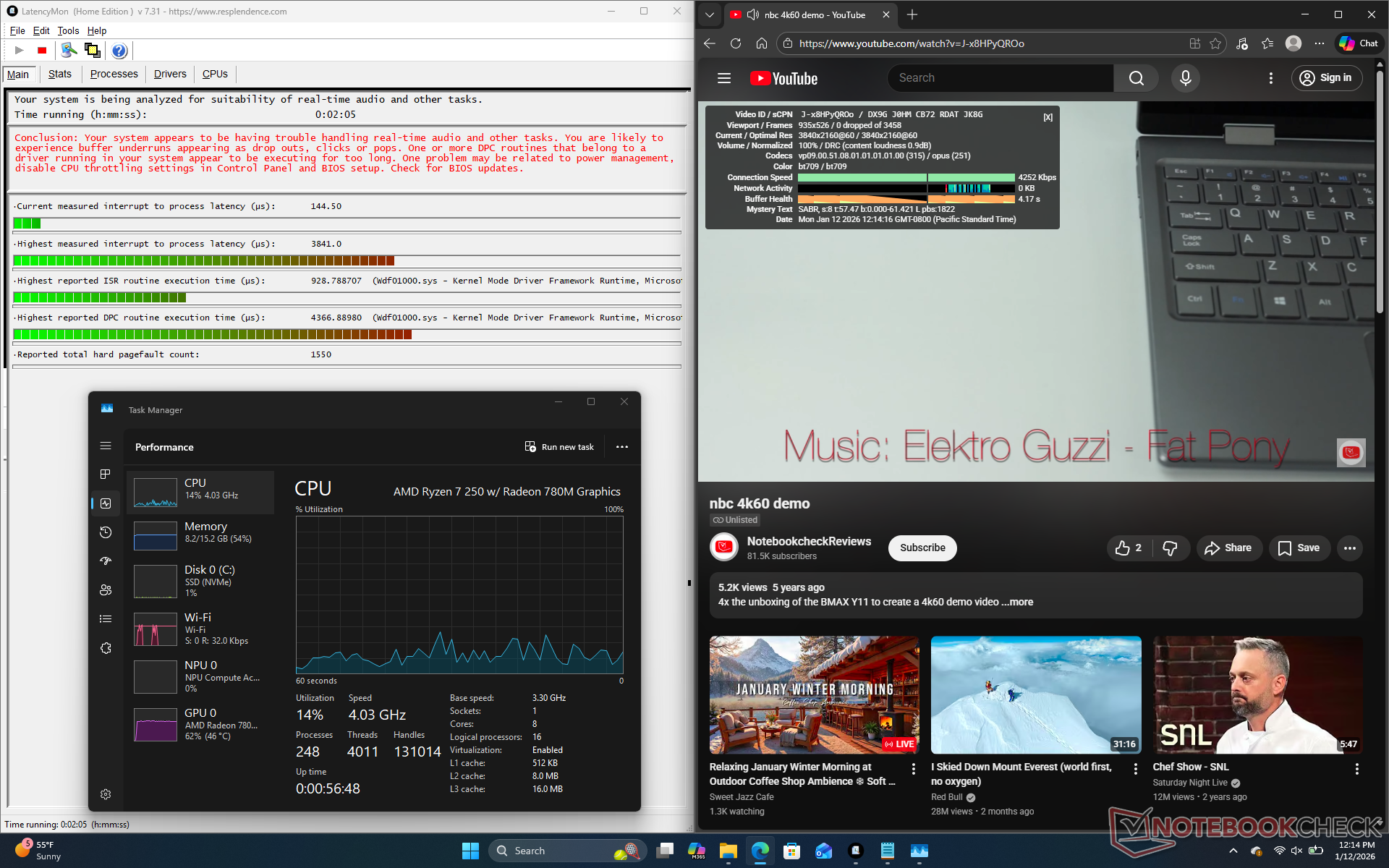
Task: Open Task Manager App history sidebar icon
Action: point(106,532)
